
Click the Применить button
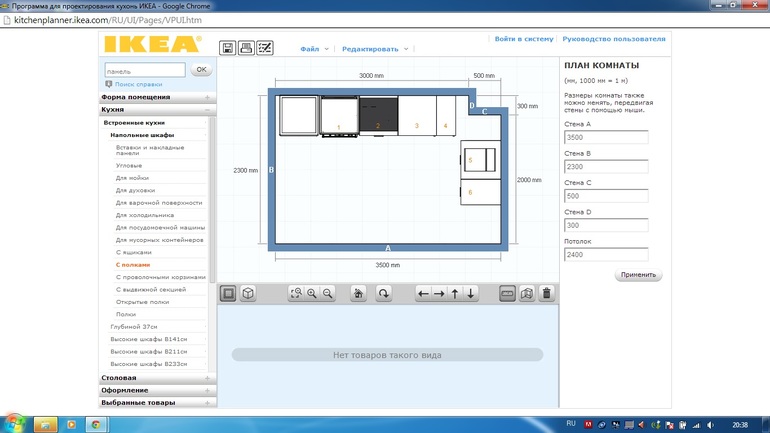tap(638, 274)
